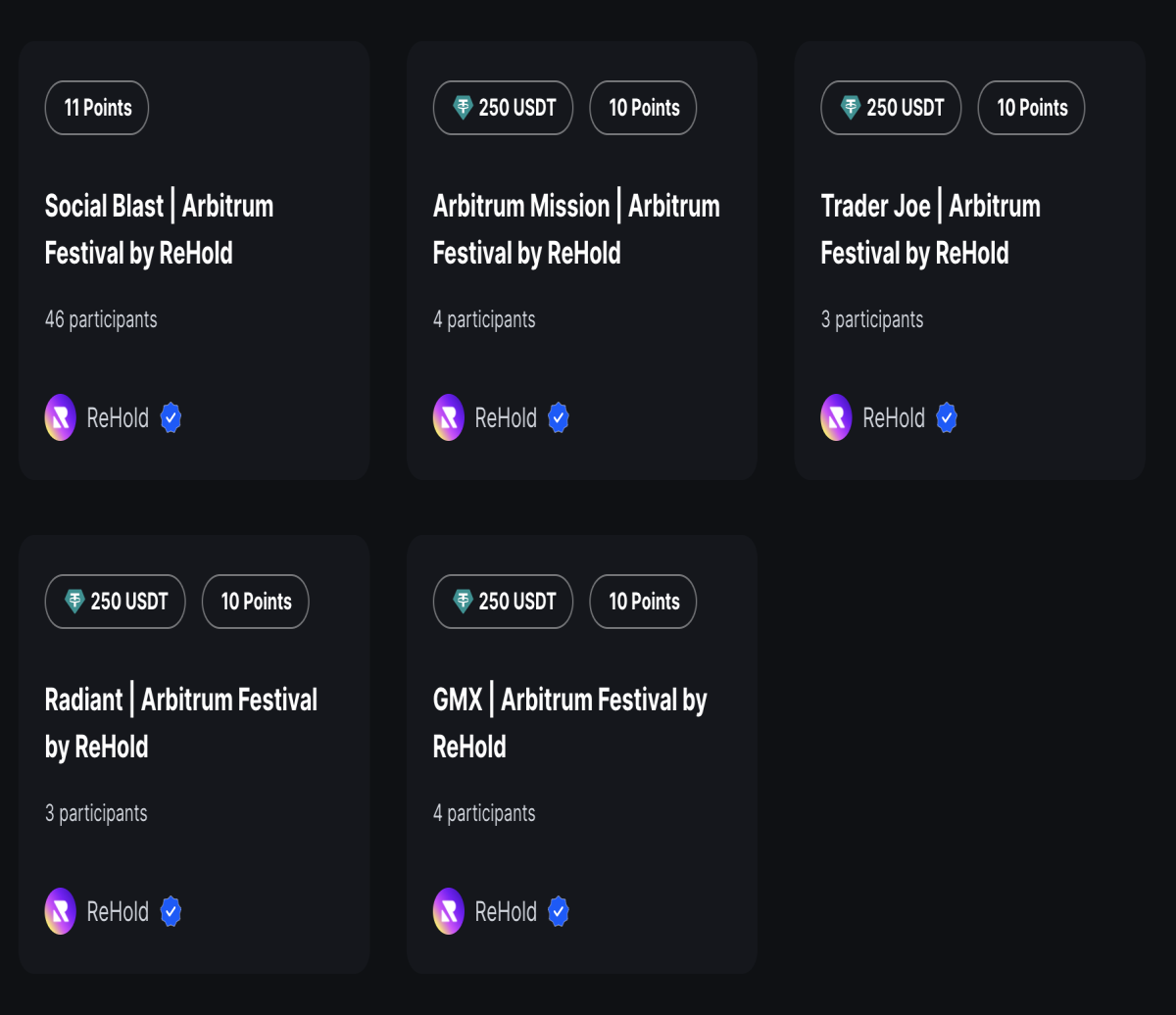Open Arbitrum Mission | Arbitrum Festival quest title
Viewport: 1176px width, 1015px height.
click(x=576, y=229)
